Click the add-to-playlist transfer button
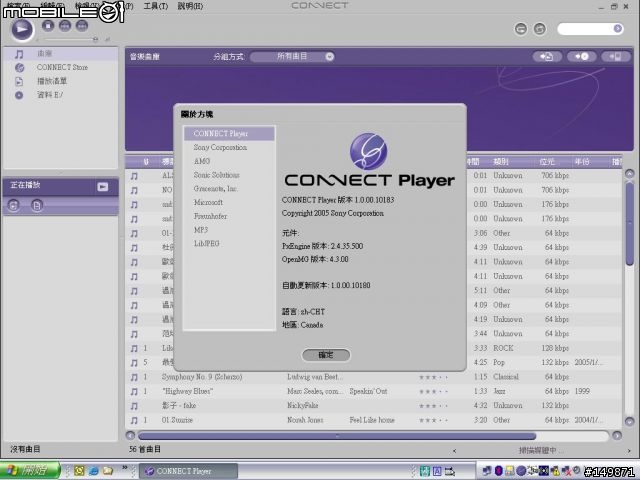640x480 pixels. (547, 56)
